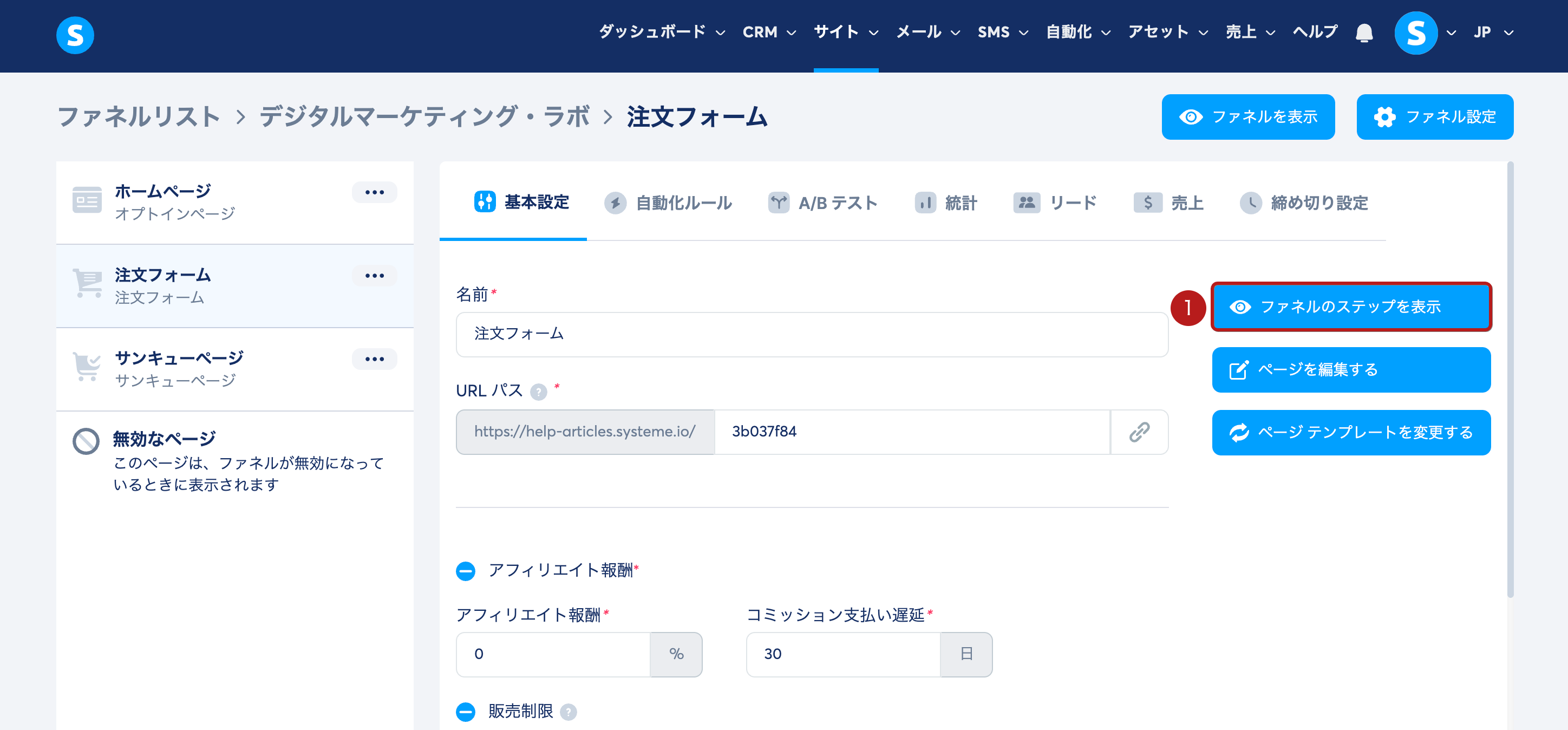The width and height of the screenshot is (1568, 730).
Task: Click the サンキューページ cart-check icon
Action: 87,367
